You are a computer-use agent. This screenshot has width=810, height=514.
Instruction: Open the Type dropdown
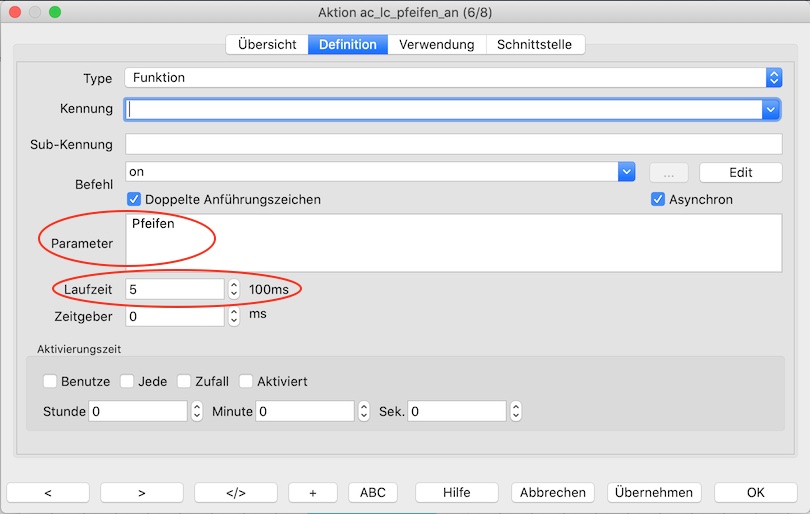[x=773, y=77]
